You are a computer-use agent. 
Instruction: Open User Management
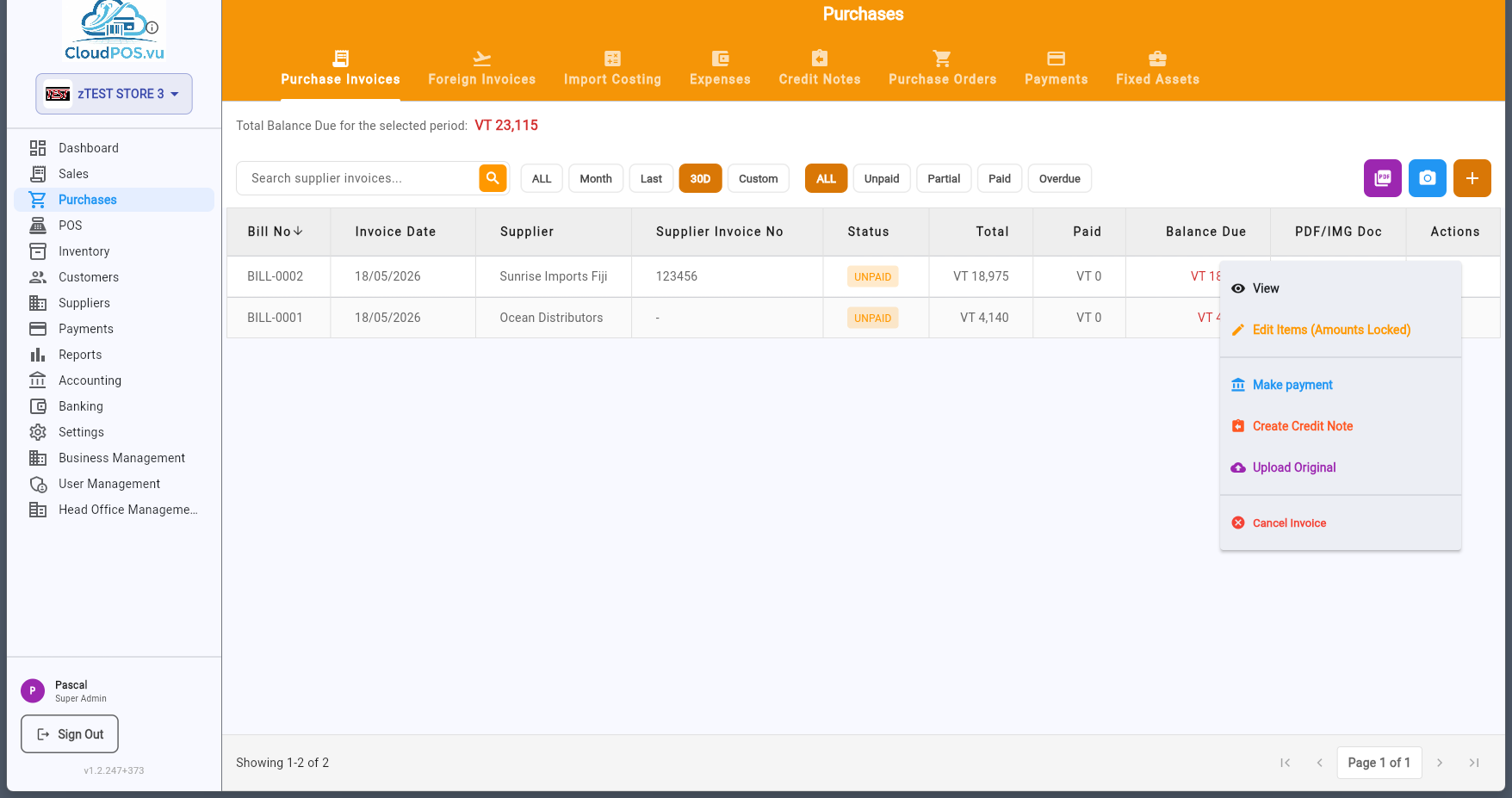tap(114, 484)
